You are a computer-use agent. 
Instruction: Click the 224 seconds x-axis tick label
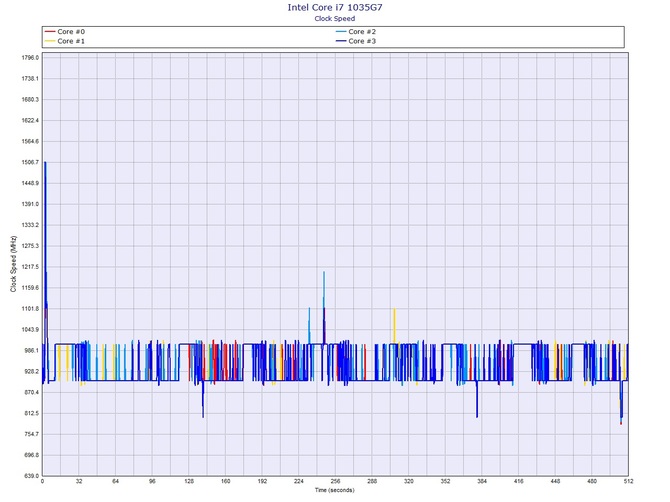[x=299, y=481]
